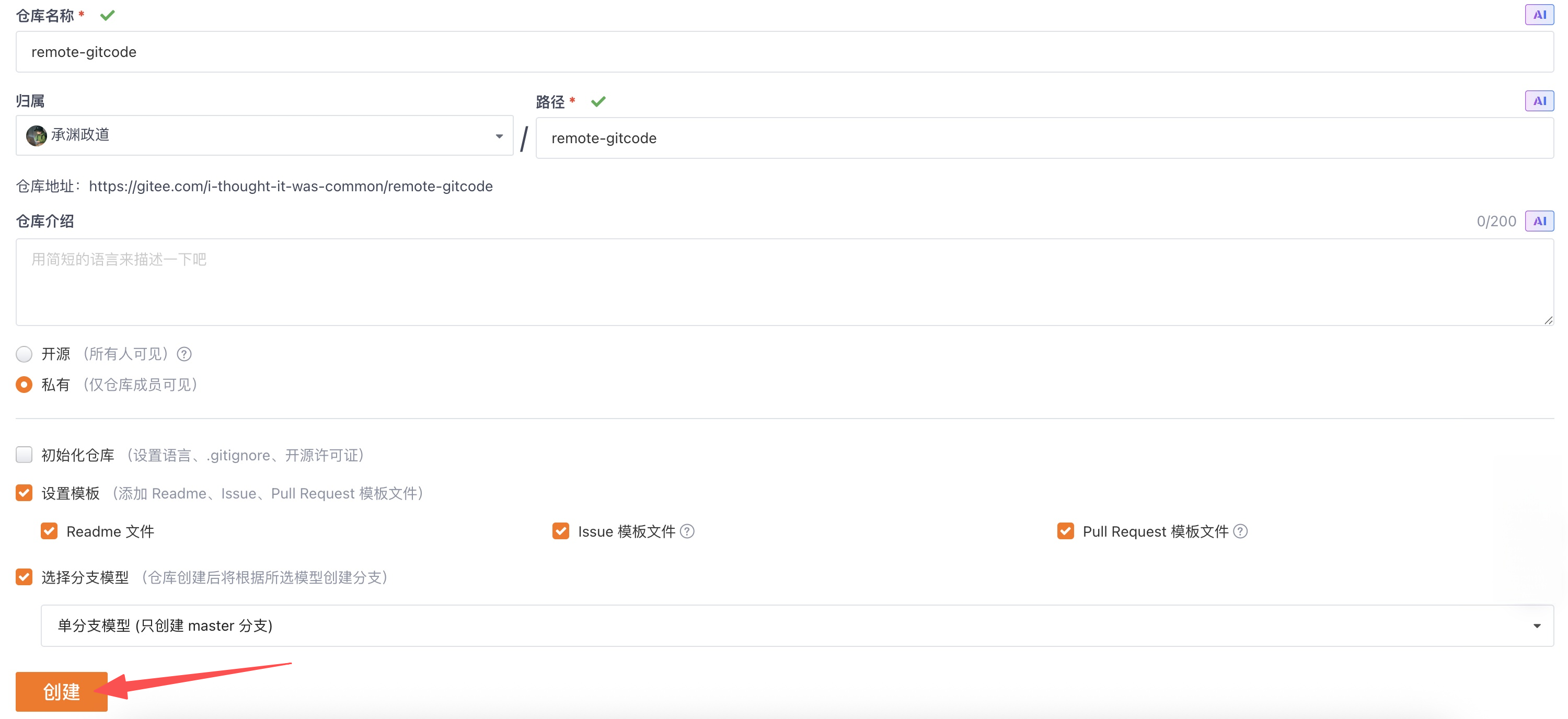This screenshot has width=1568, height=719.
Task: Click the orange 创建 create button
Action: click(x=62, y=691)
